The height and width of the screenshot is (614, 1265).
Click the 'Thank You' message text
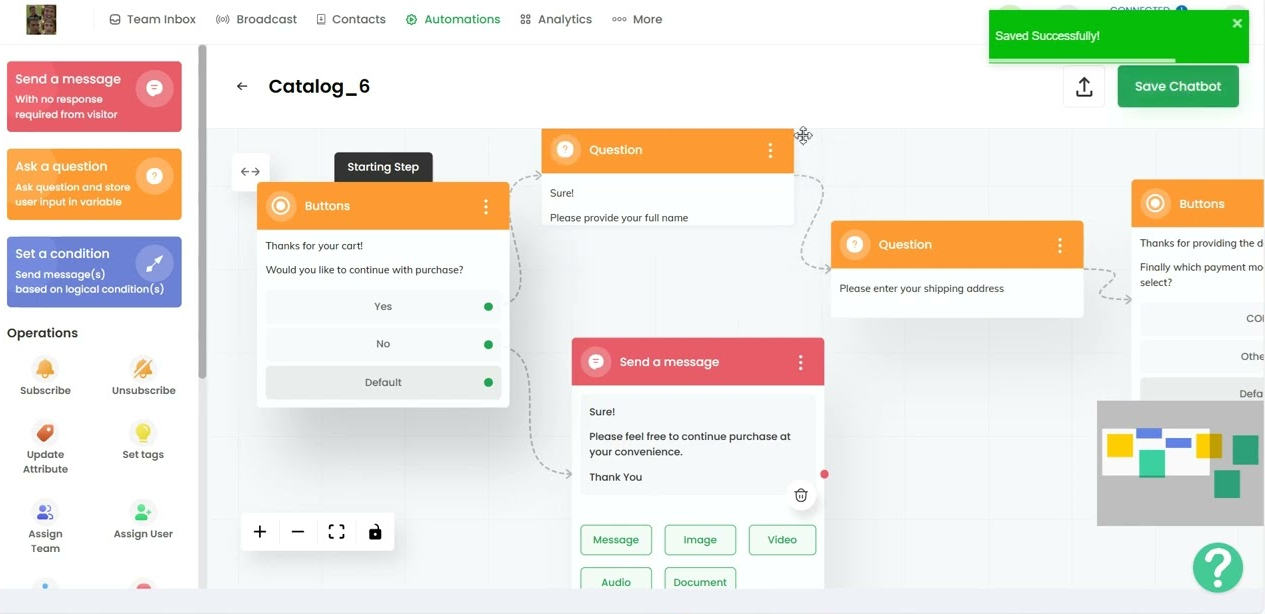(616, 477)
